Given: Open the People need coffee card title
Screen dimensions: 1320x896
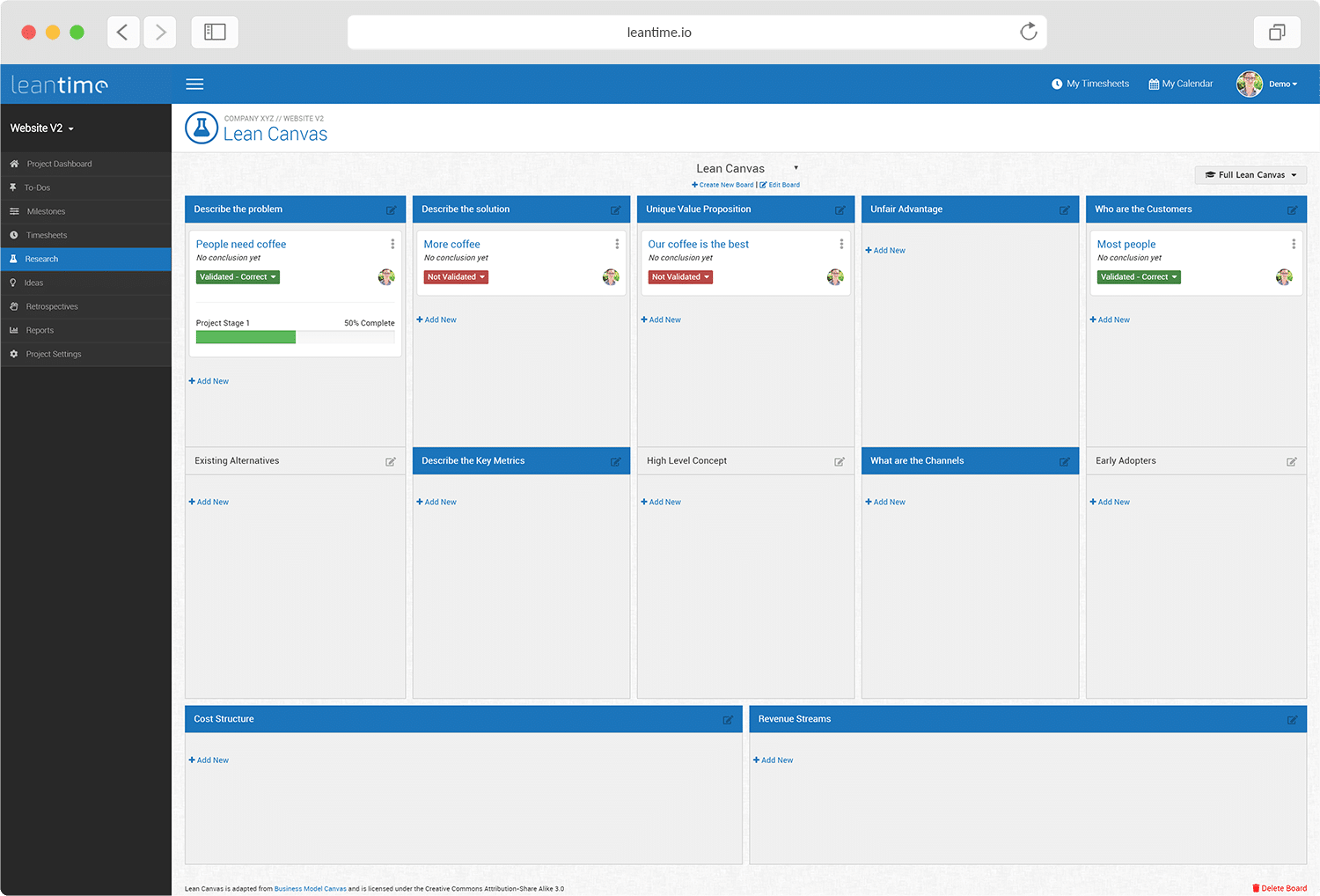Looking at the screenshot, I should (x=241, y=245).
